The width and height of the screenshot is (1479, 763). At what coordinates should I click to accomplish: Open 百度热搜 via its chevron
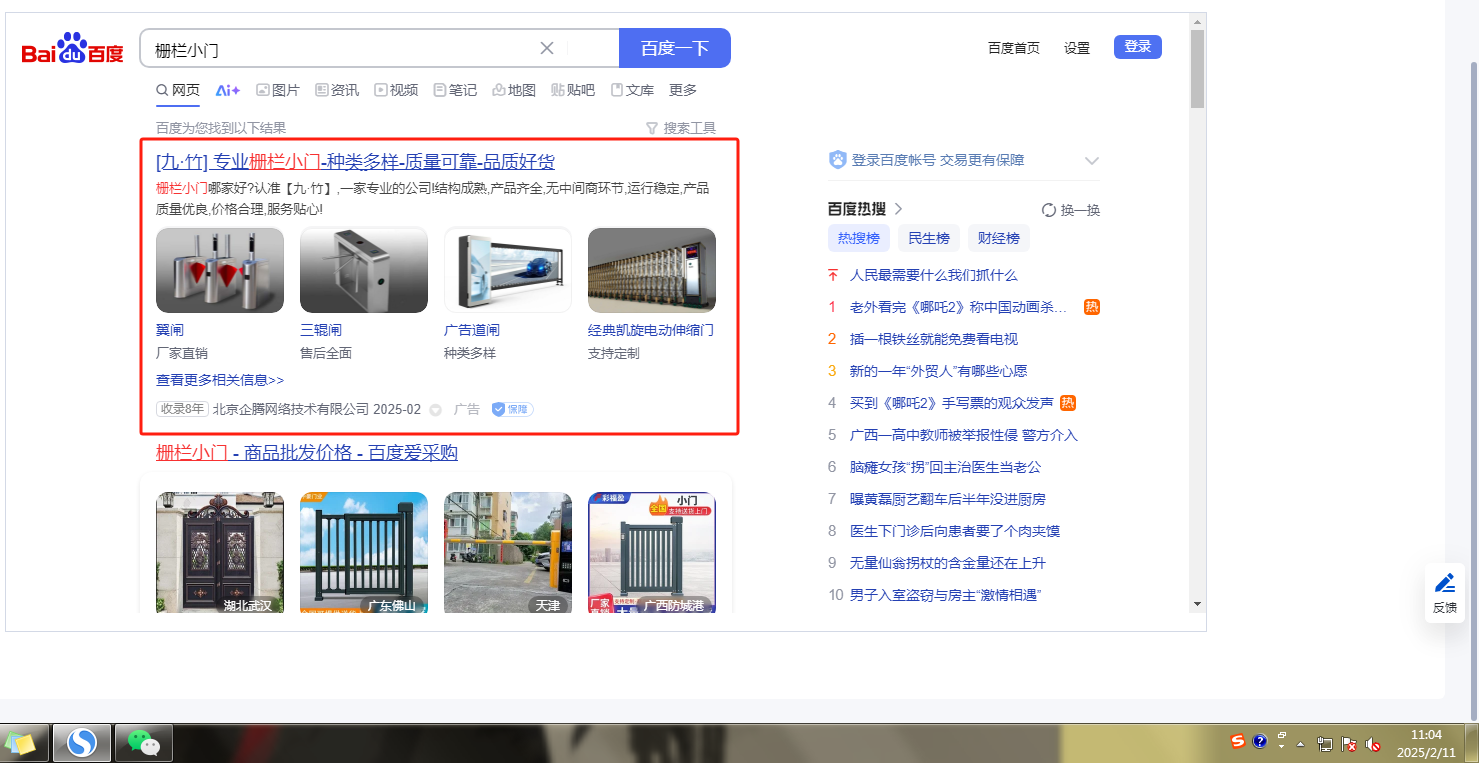[898, 209]
